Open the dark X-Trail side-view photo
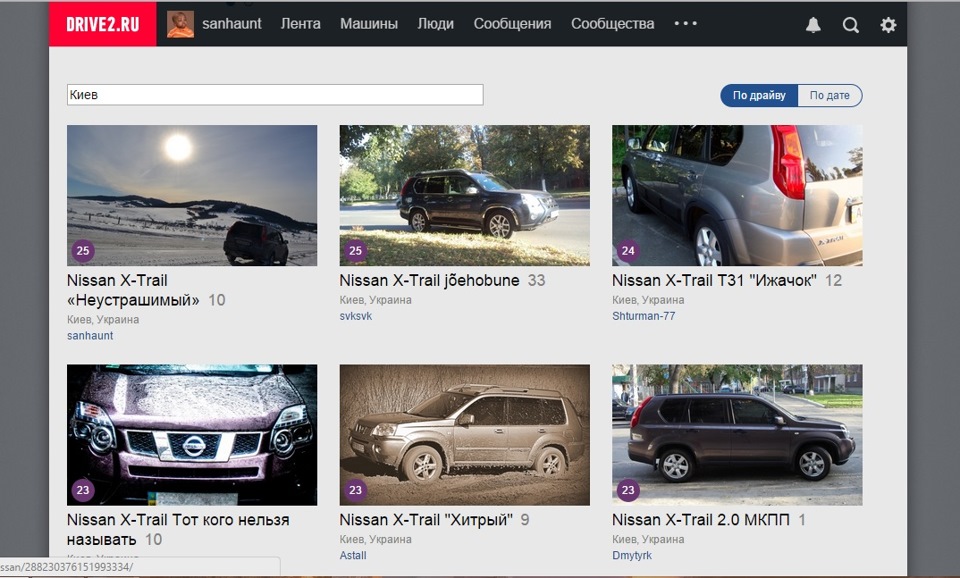 [737, 435]
